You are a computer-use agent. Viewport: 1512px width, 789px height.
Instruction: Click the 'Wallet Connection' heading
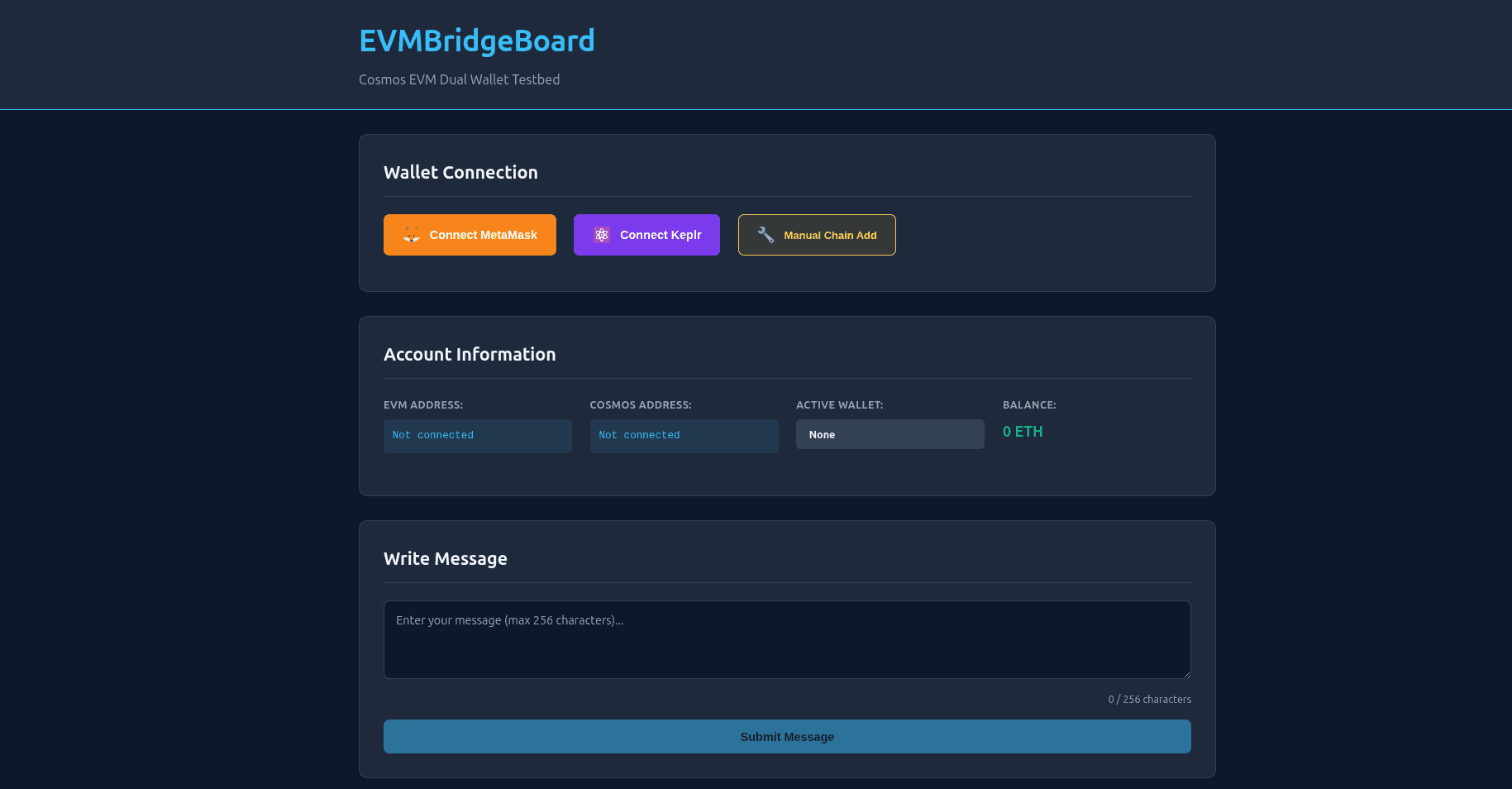click(460, 172)
